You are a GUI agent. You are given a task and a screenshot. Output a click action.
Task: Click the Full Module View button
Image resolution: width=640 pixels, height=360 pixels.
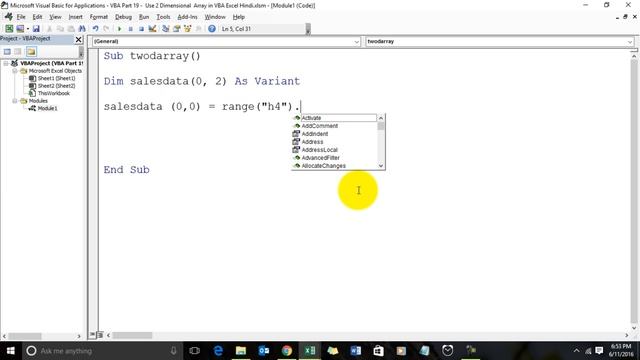tap(100, 335)
